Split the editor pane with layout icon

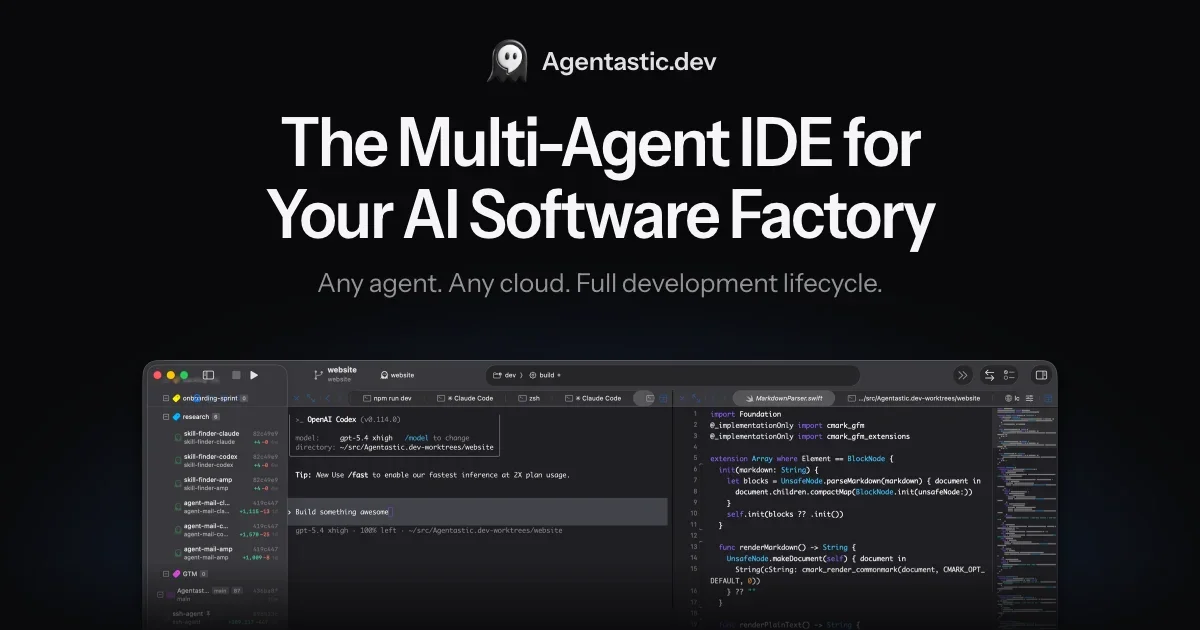(1047, 398)
